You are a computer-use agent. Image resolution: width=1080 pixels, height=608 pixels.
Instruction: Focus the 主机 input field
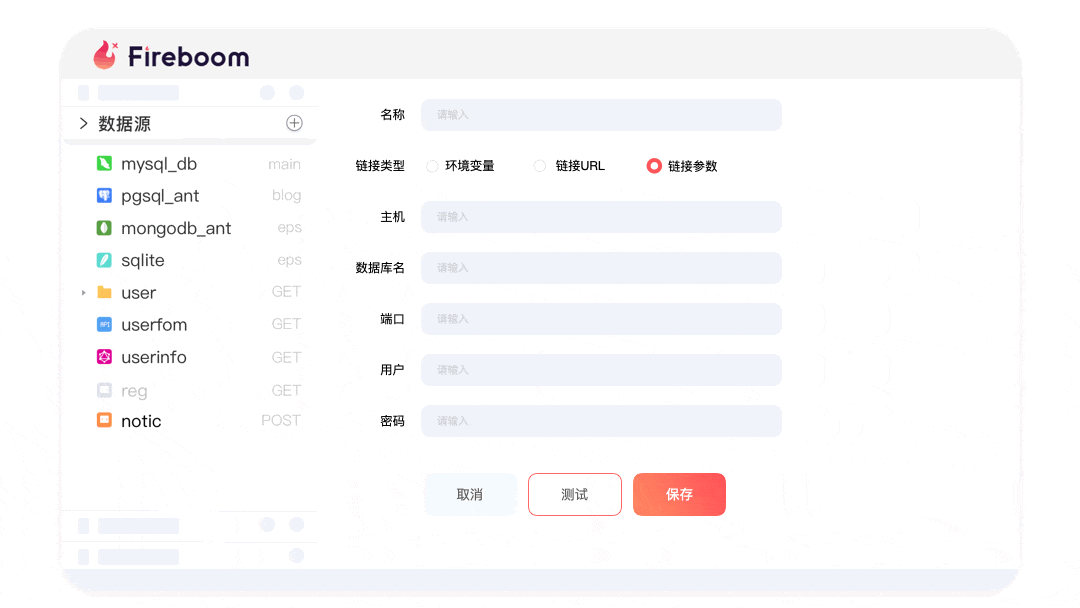click(x=601, y=217)
